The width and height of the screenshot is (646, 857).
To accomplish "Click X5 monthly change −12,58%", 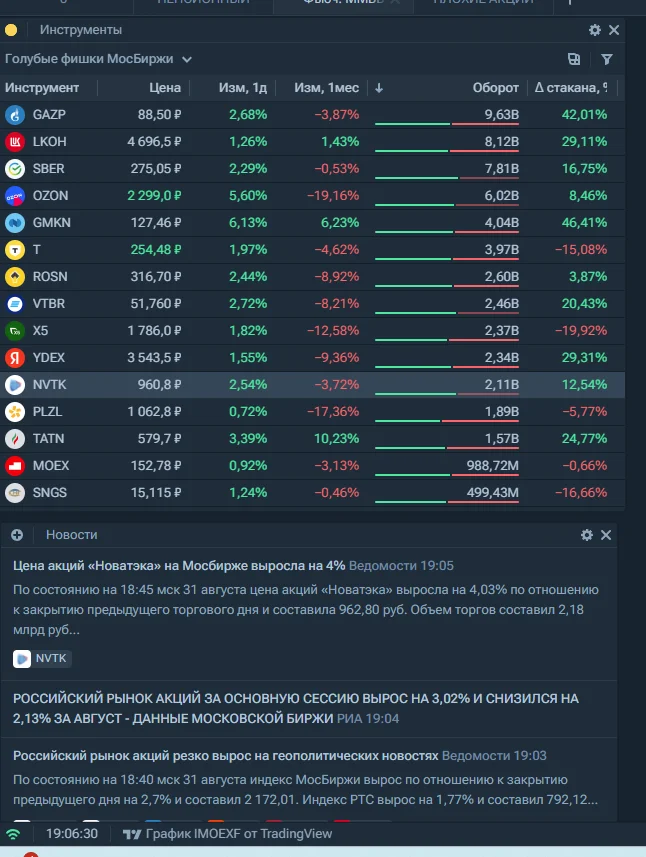I will coord(333,331).
